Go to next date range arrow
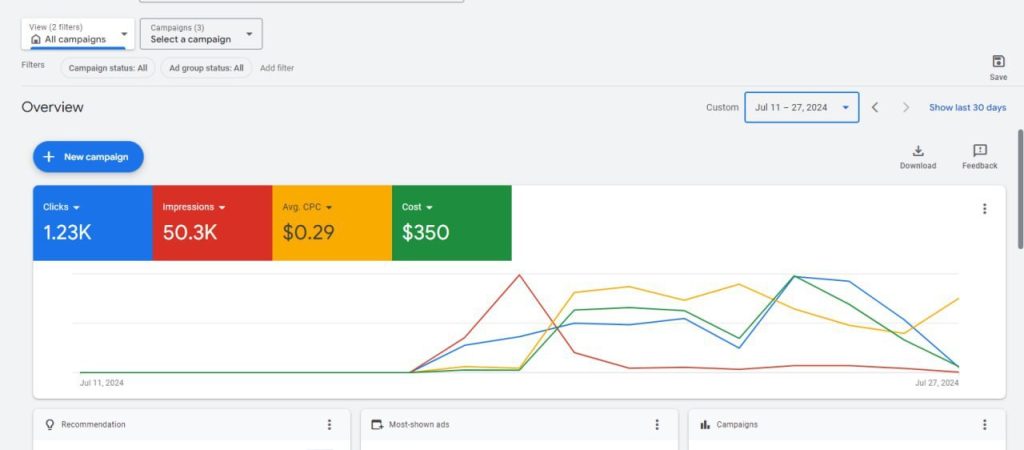Image resolution: width=1024 pixels, height=450 pixels. 906,108
